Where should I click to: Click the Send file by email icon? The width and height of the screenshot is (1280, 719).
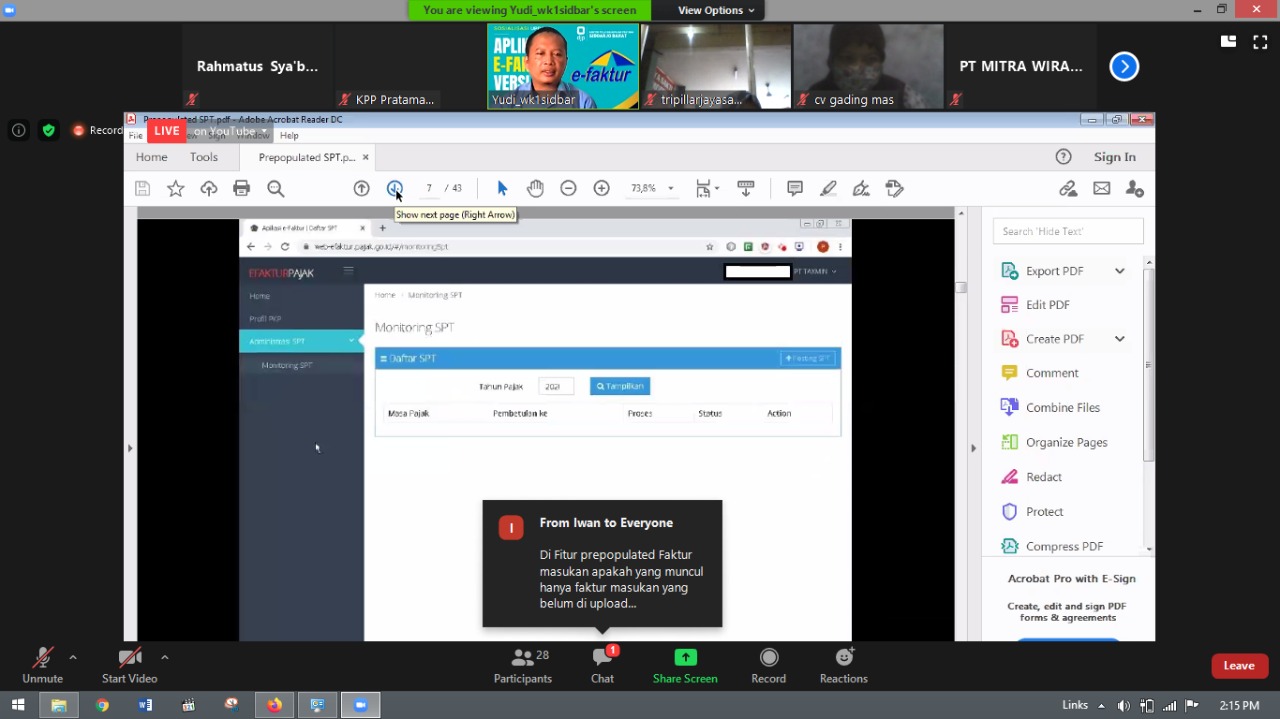[1101, 188]
